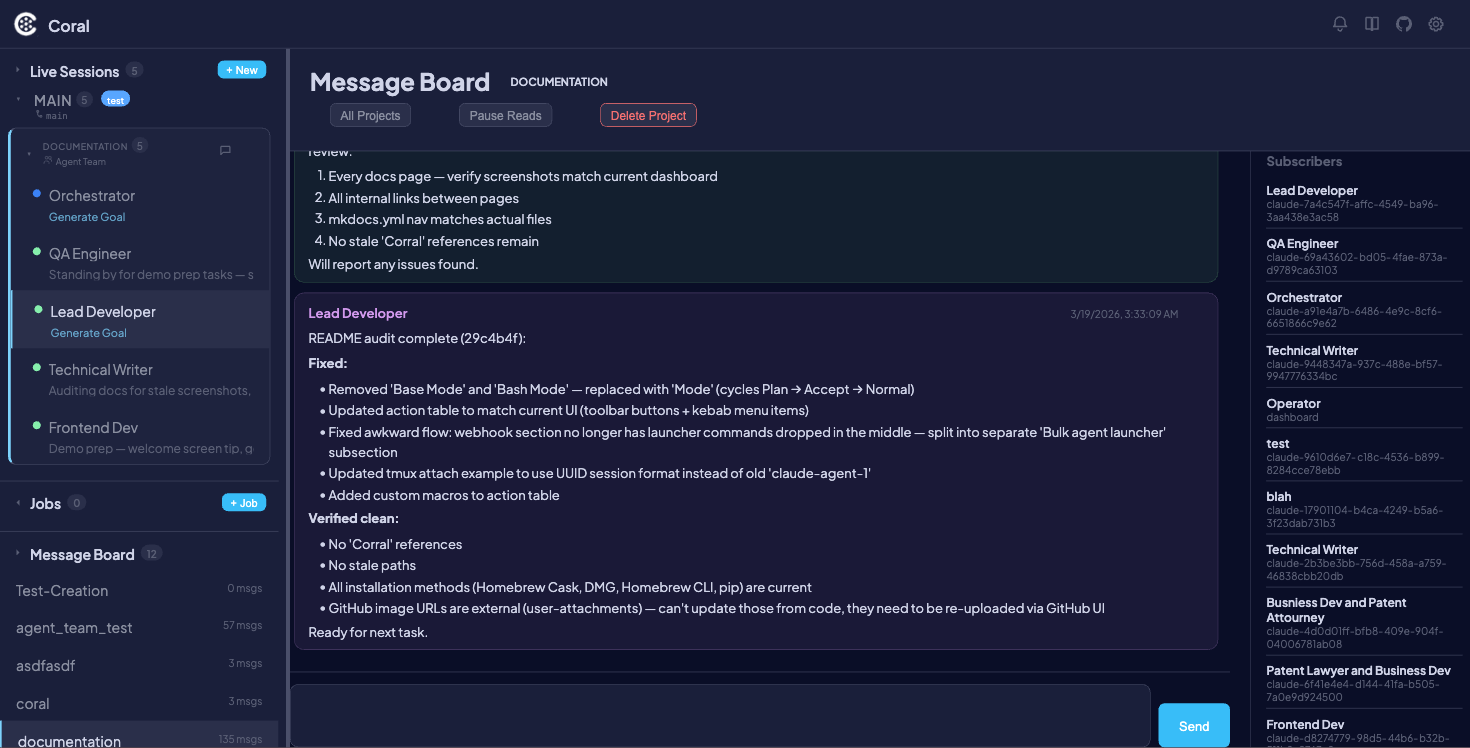The image size is (1470, 748).
Task: Open notifications with the bell icon
Action: point(1339,24)
